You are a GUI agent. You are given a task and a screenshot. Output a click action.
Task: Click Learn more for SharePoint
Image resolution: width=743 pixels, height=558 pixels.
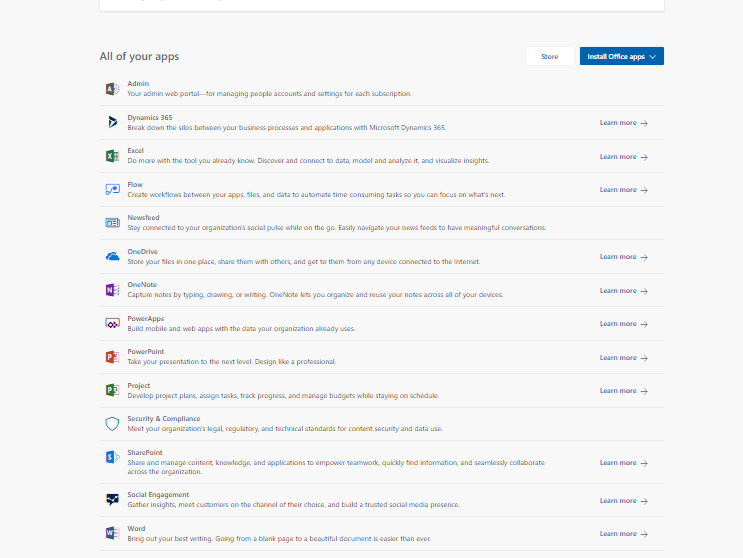pos(624,463)
